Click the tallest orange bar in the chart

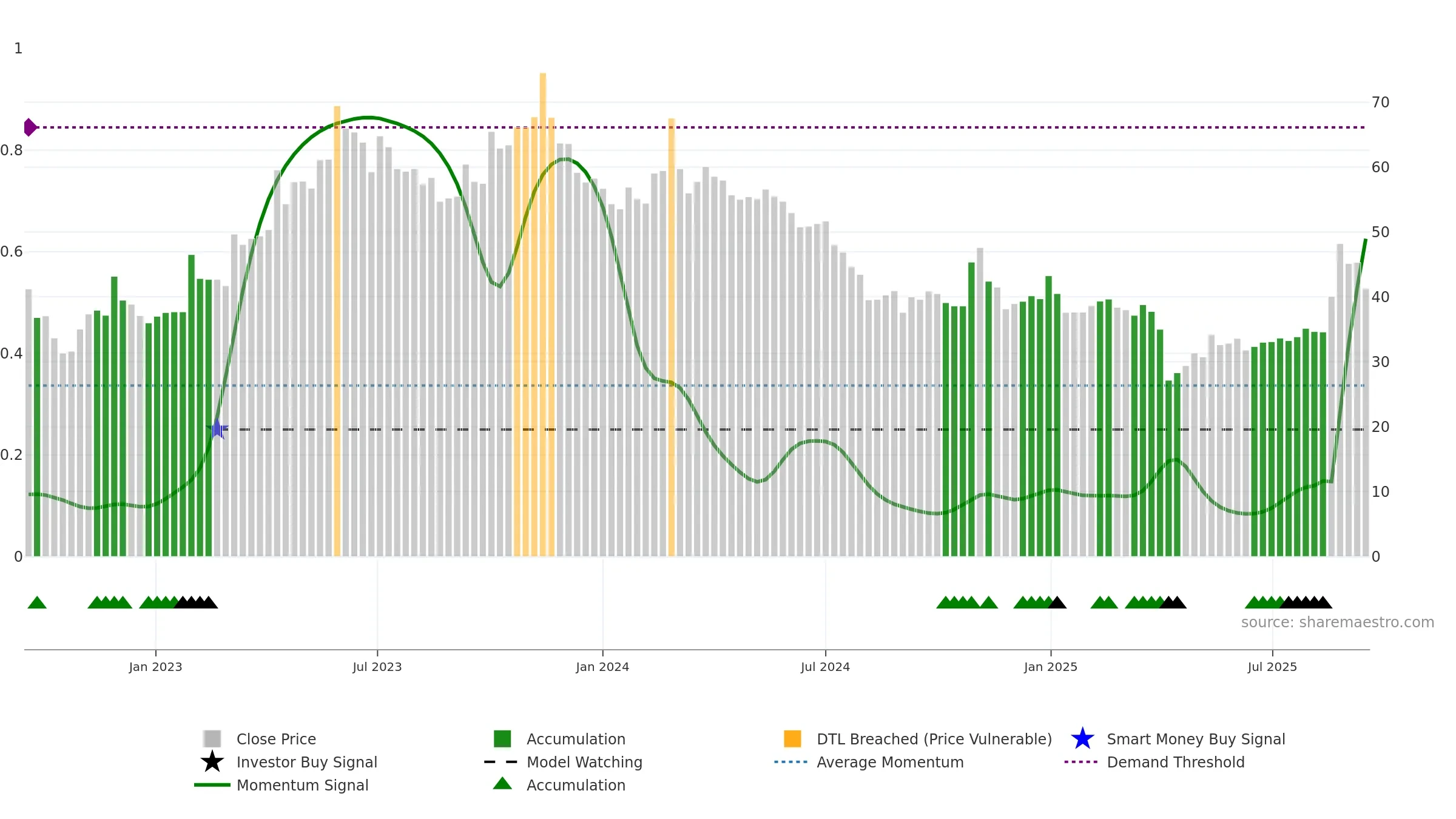click(543, 314)
